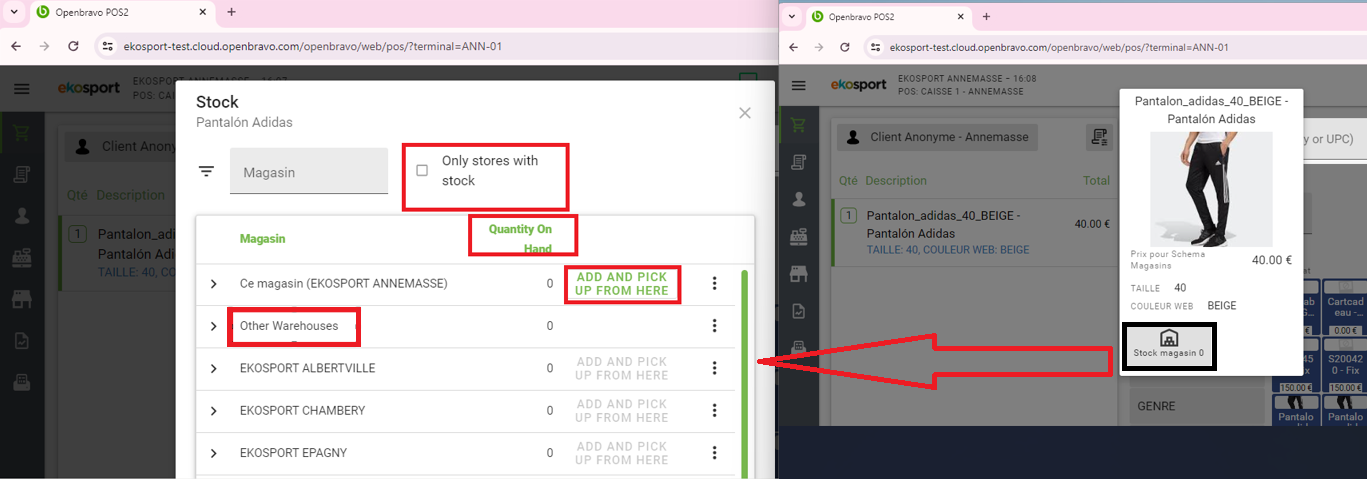Expand the EKOSPORT CHAMBERY row
Screen dimensions: 1367x479
pos(214,411)
